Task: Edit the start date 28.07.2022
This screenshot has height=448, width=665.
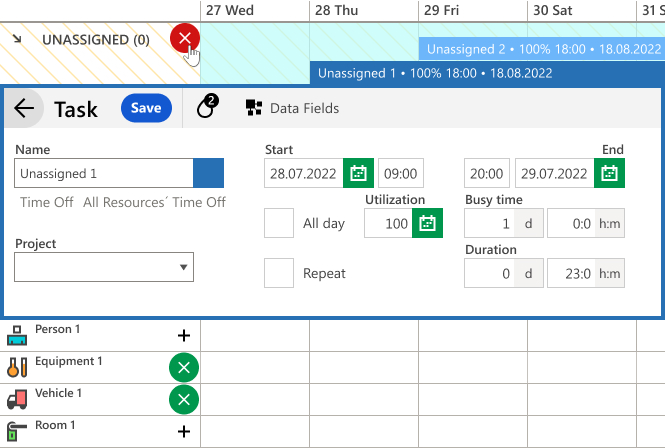Action: click(x=304, y=173)
